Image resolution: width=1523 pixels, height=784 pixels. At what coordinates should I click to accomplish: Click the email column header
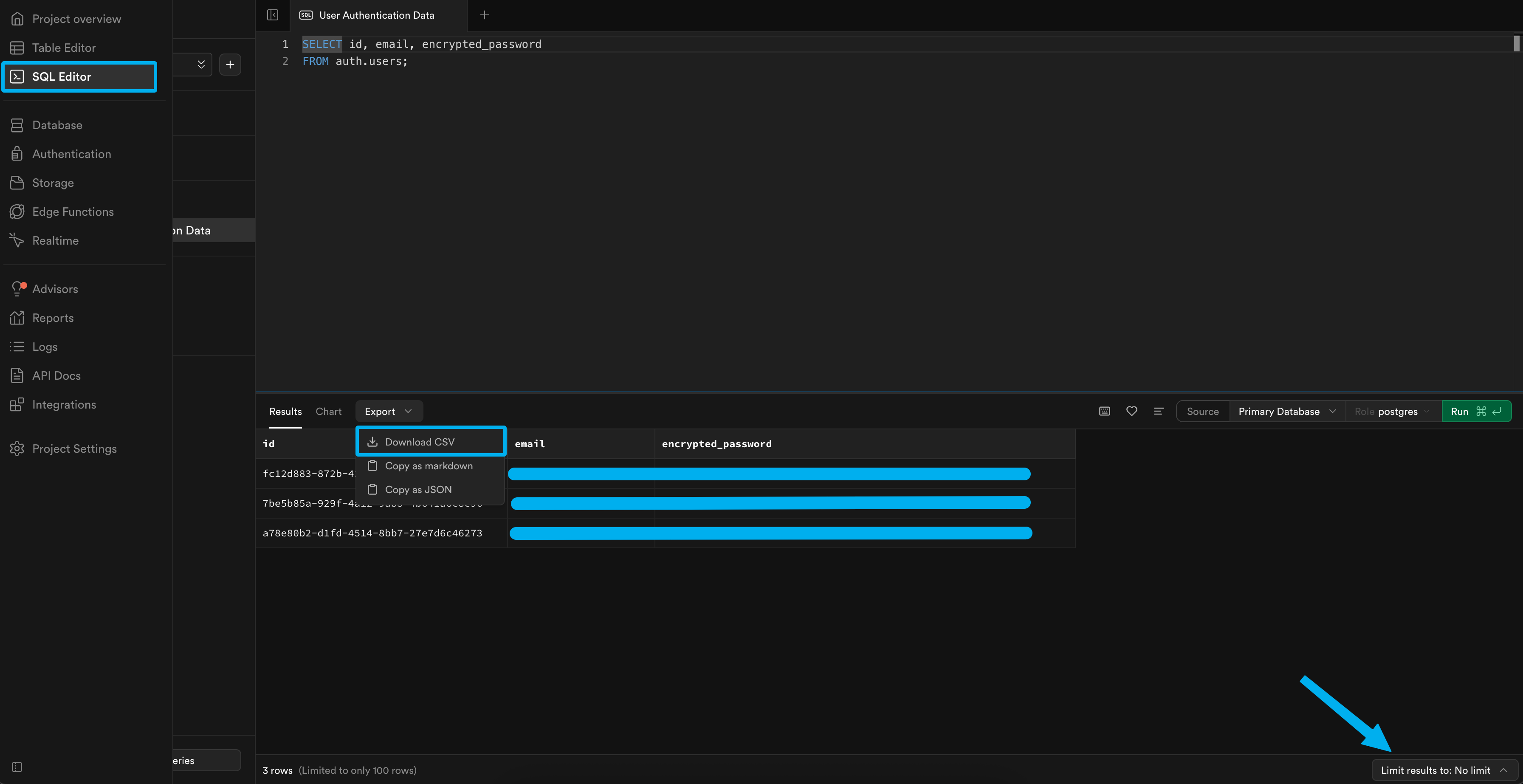coord(581,444)
